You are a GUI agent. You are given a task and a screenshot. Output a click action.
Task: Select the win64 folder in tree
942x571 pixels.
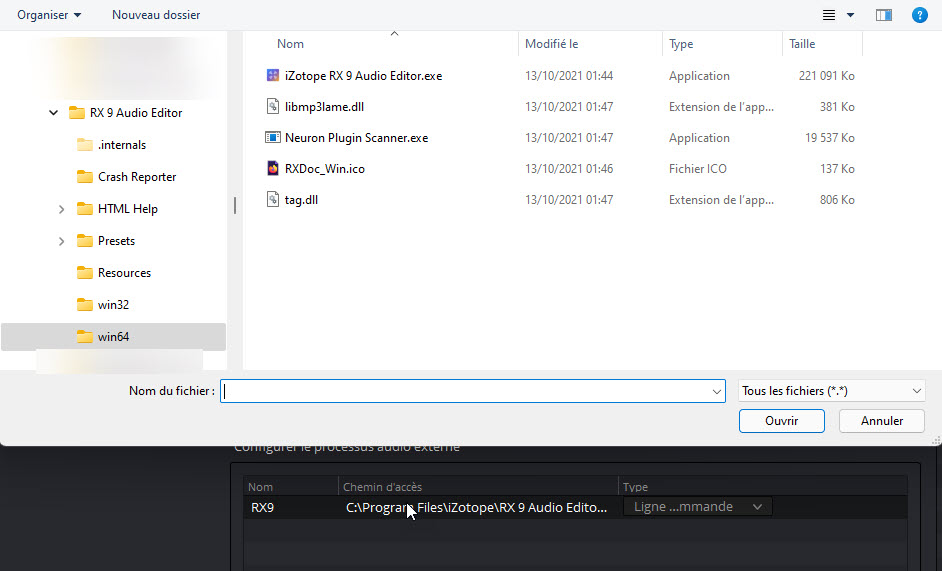pyautogui.click(x=113, y=337)
